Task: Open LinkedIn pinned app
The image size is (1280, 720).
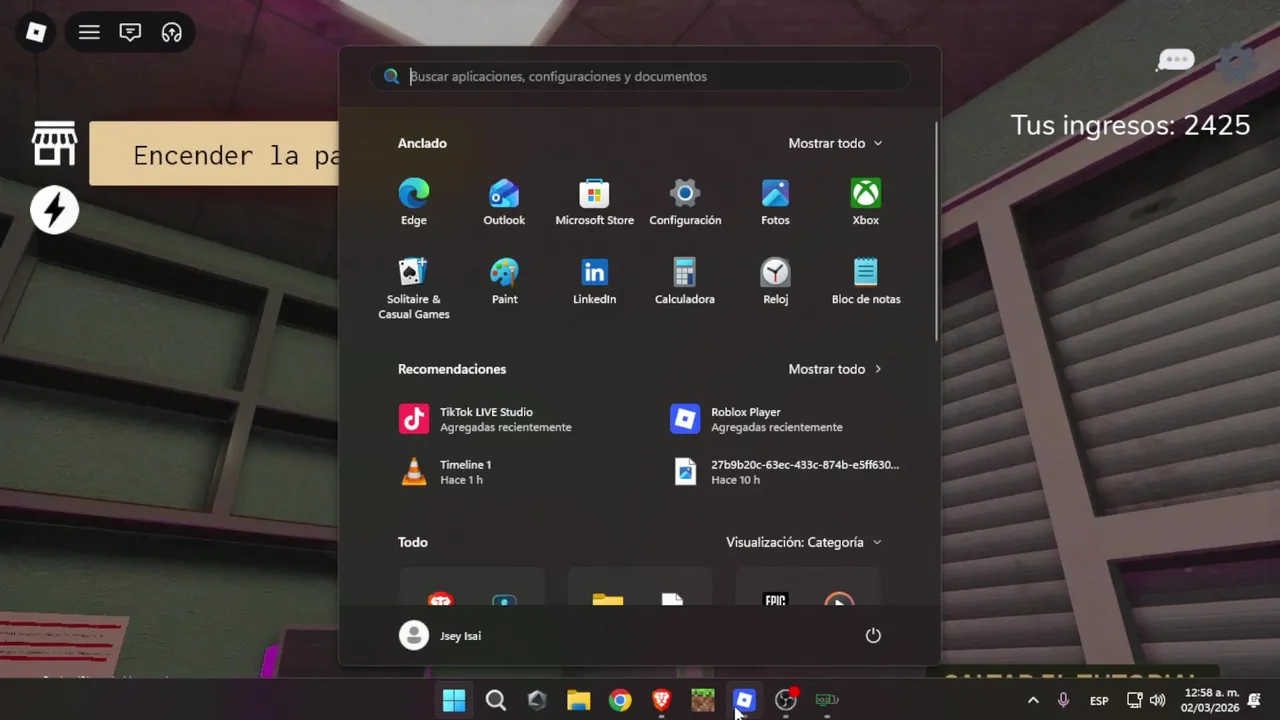Action: [x=594, y=282]
